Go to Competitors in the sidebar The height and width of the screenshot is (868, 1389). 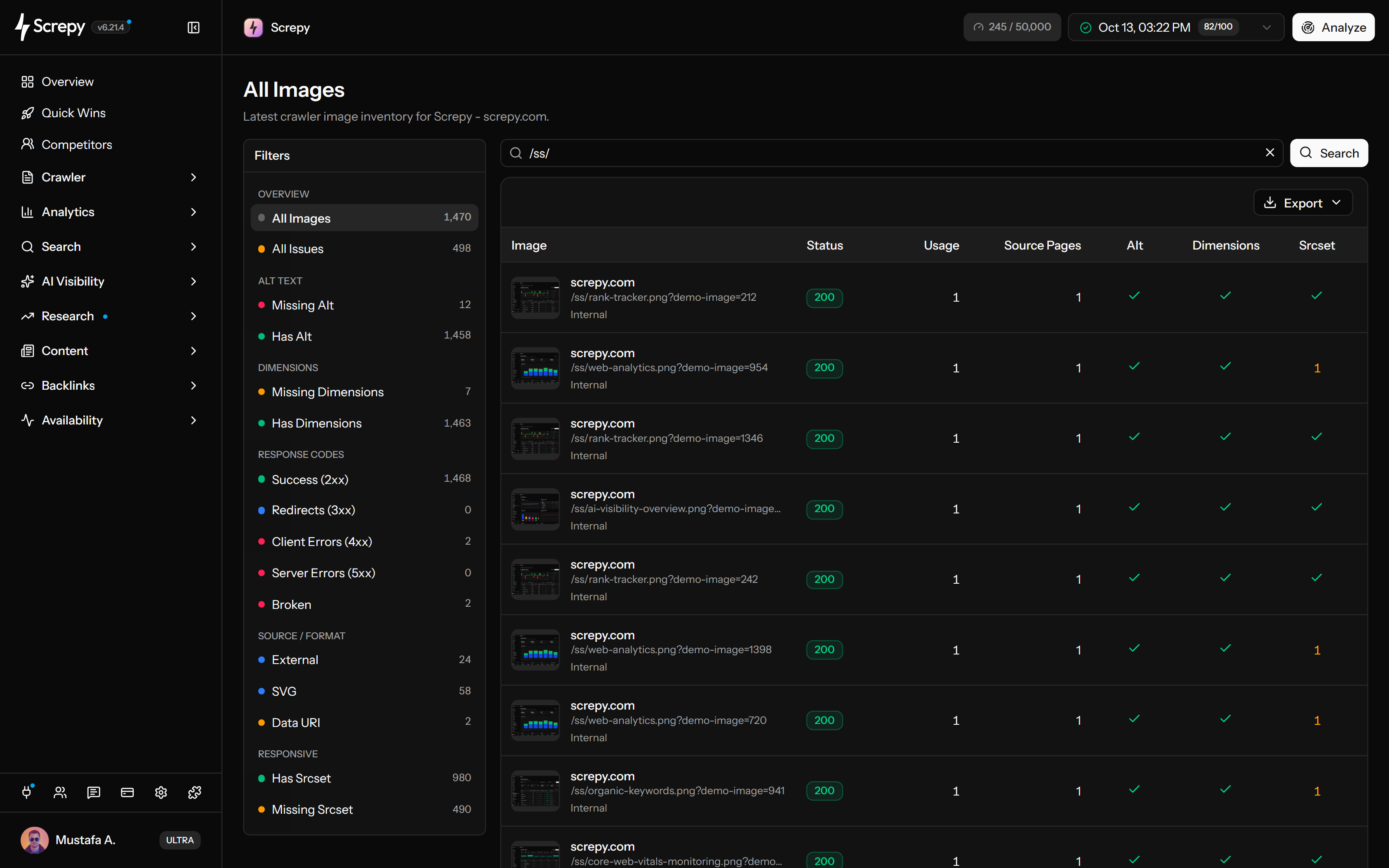(66, 145)
